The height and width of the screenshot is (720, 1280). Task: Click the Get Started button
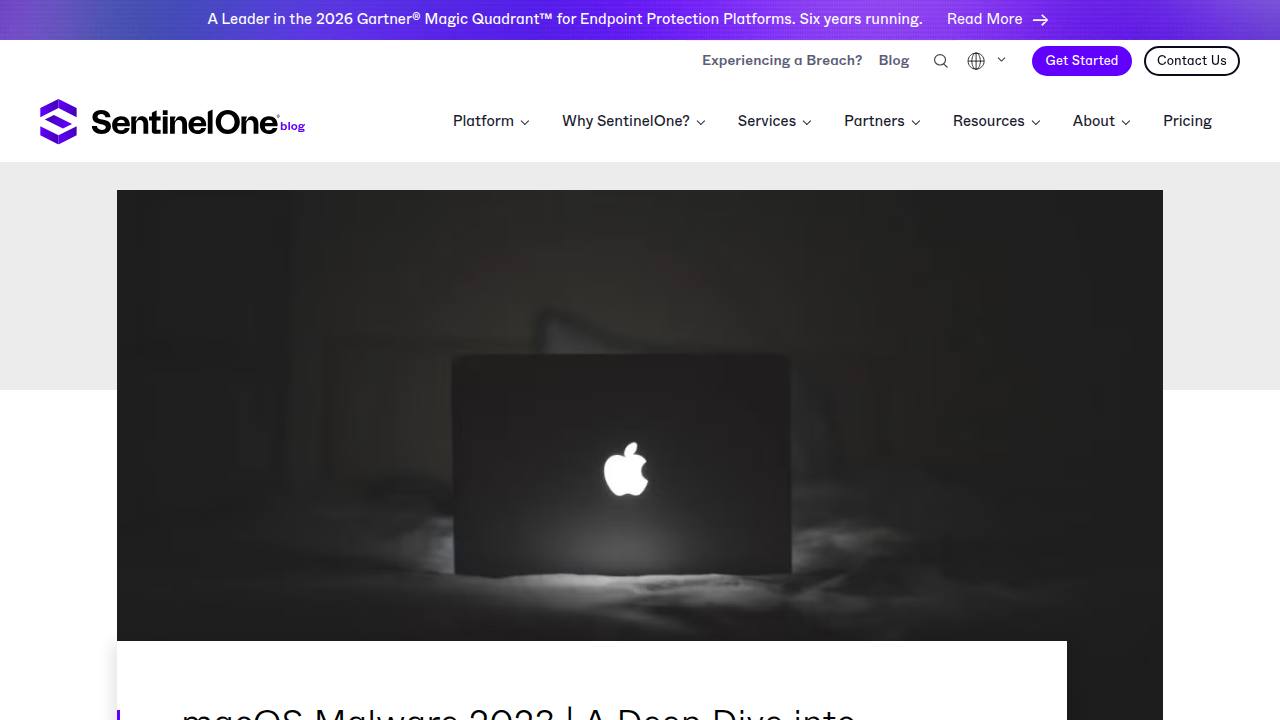[x=1082, y=60]
